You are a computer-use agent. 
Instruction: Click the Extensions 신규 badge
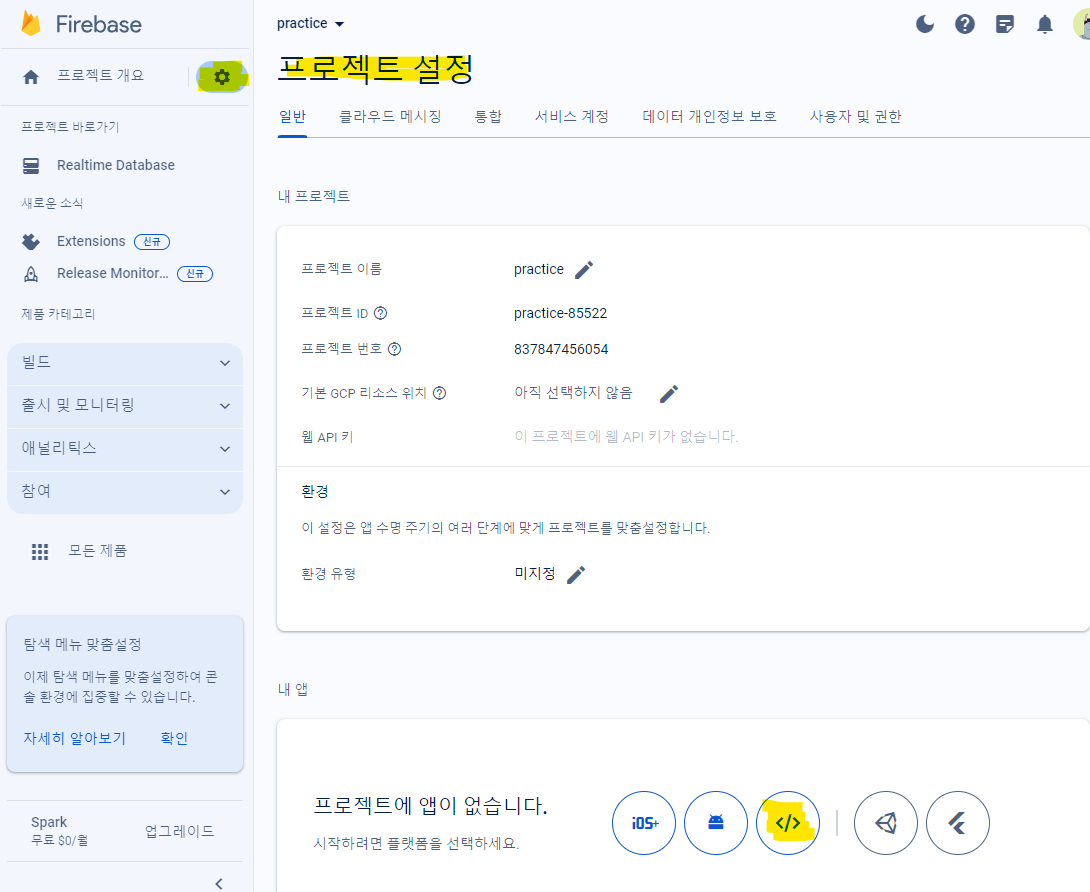coord(152,241)
